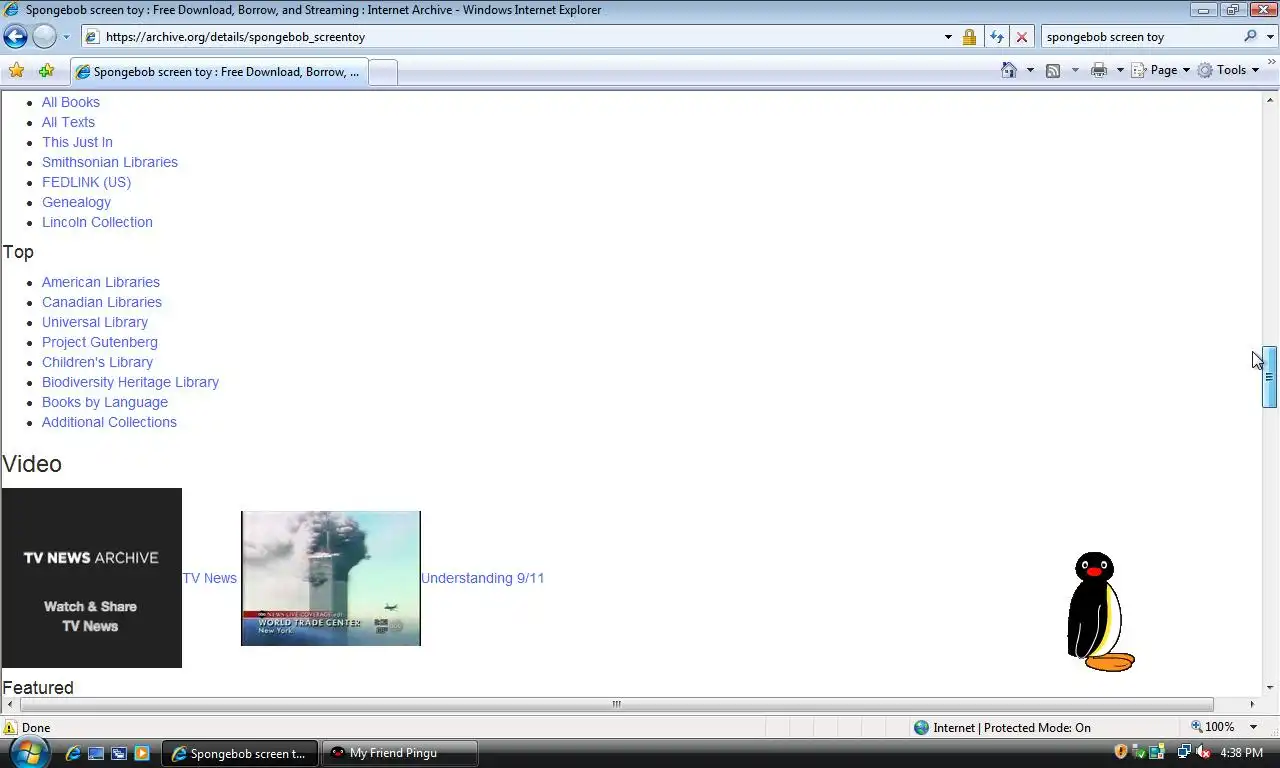Click the Children's Library link
1280x768 pixels.
pyautogui.click(x=97, y=362)
